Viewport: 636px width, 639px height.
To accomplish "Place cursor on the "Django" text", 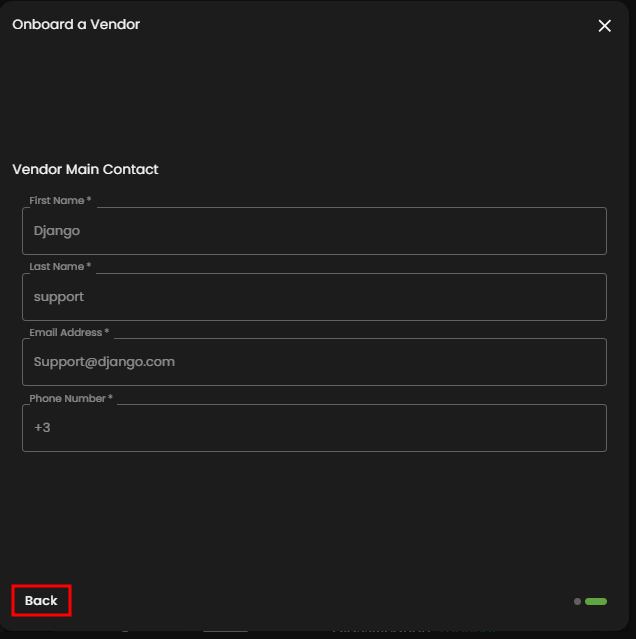I will [x=57, y=231].
